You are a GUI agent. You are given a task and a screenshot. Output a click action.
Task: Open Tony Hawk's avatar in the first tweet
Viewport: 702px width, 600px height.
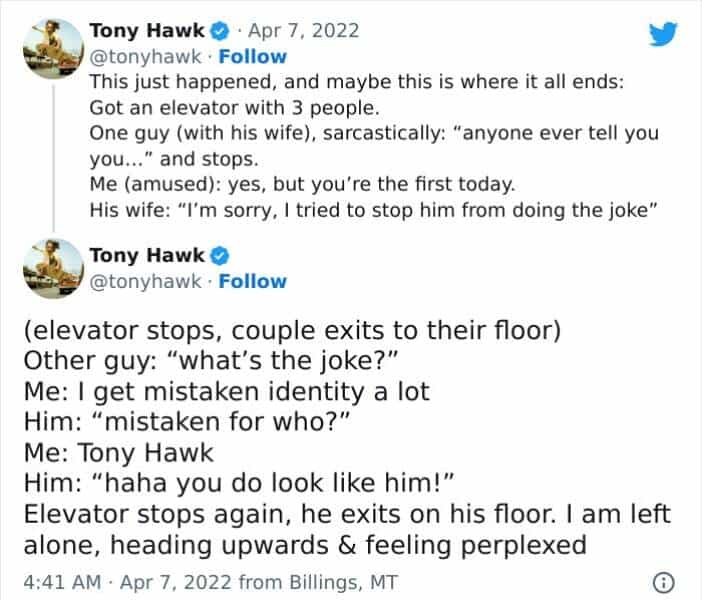[51, 45]
